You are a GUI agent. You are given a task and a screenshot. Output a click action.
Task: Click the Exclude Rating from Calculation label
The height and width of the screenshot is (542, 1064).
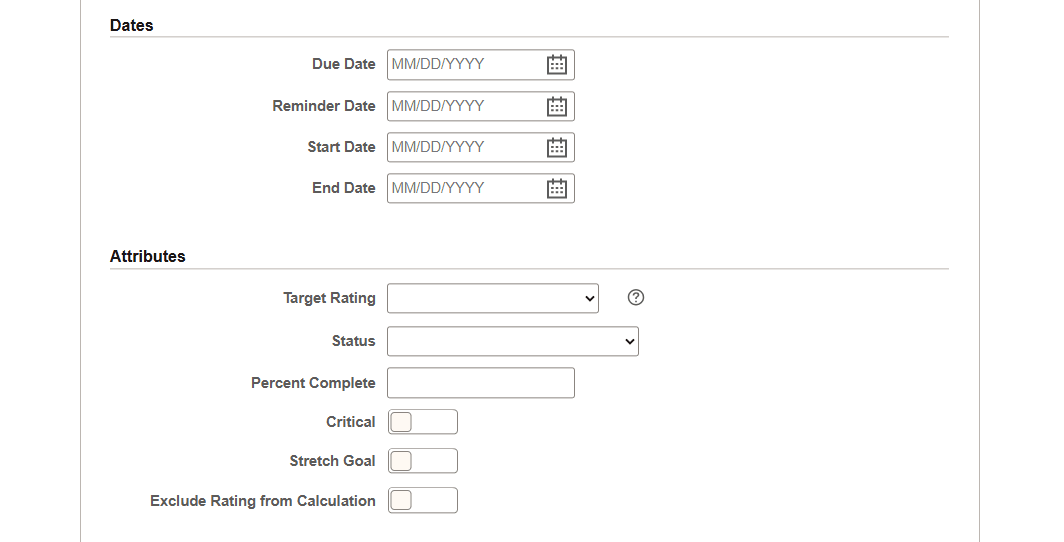coord(262,501)
